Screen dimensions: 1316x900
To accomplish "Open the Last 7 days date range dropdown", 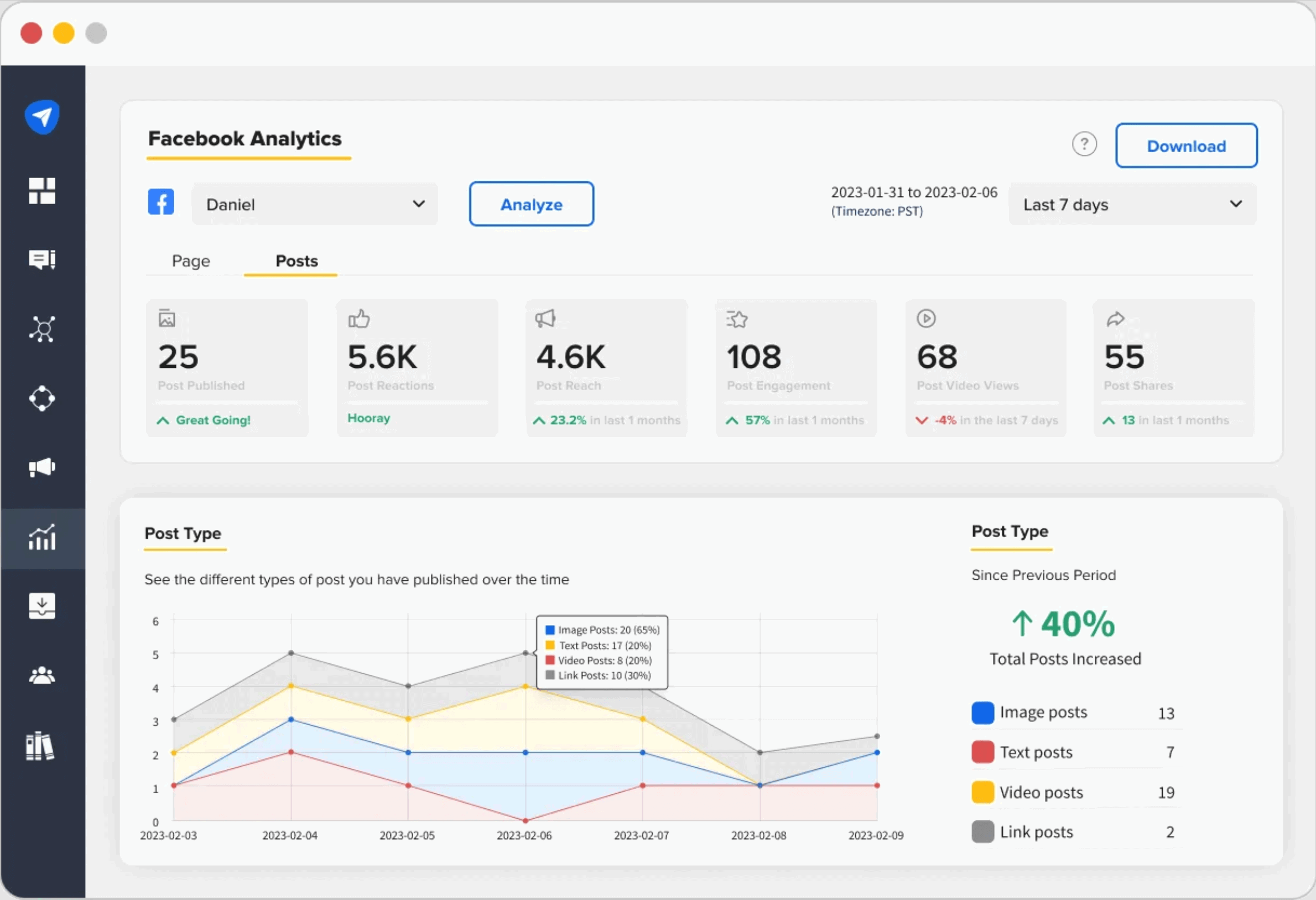I will pos(1131,204).
